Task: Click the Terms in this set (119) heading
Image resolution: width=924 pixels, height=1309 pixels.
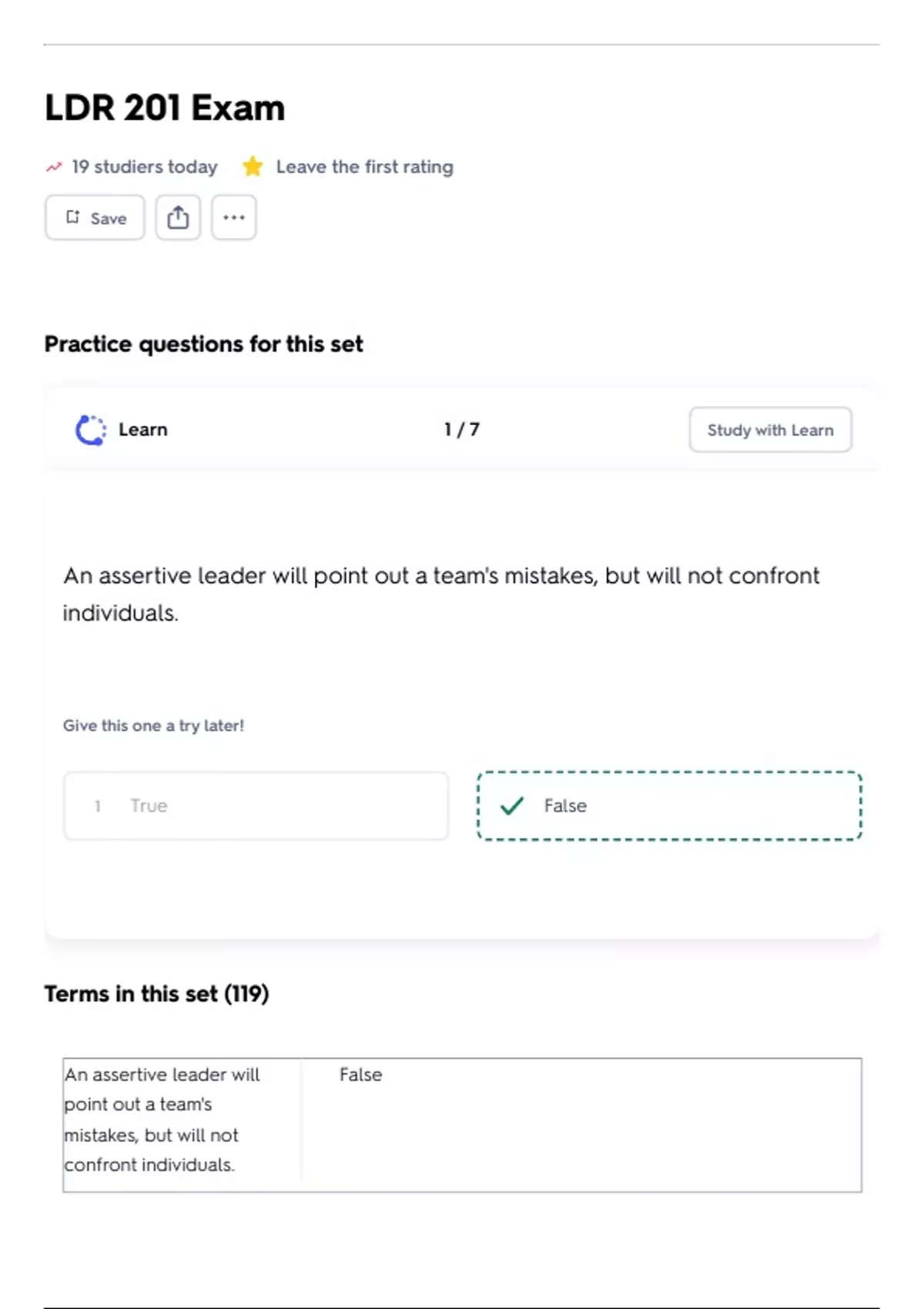Action: tap(156, 993)
